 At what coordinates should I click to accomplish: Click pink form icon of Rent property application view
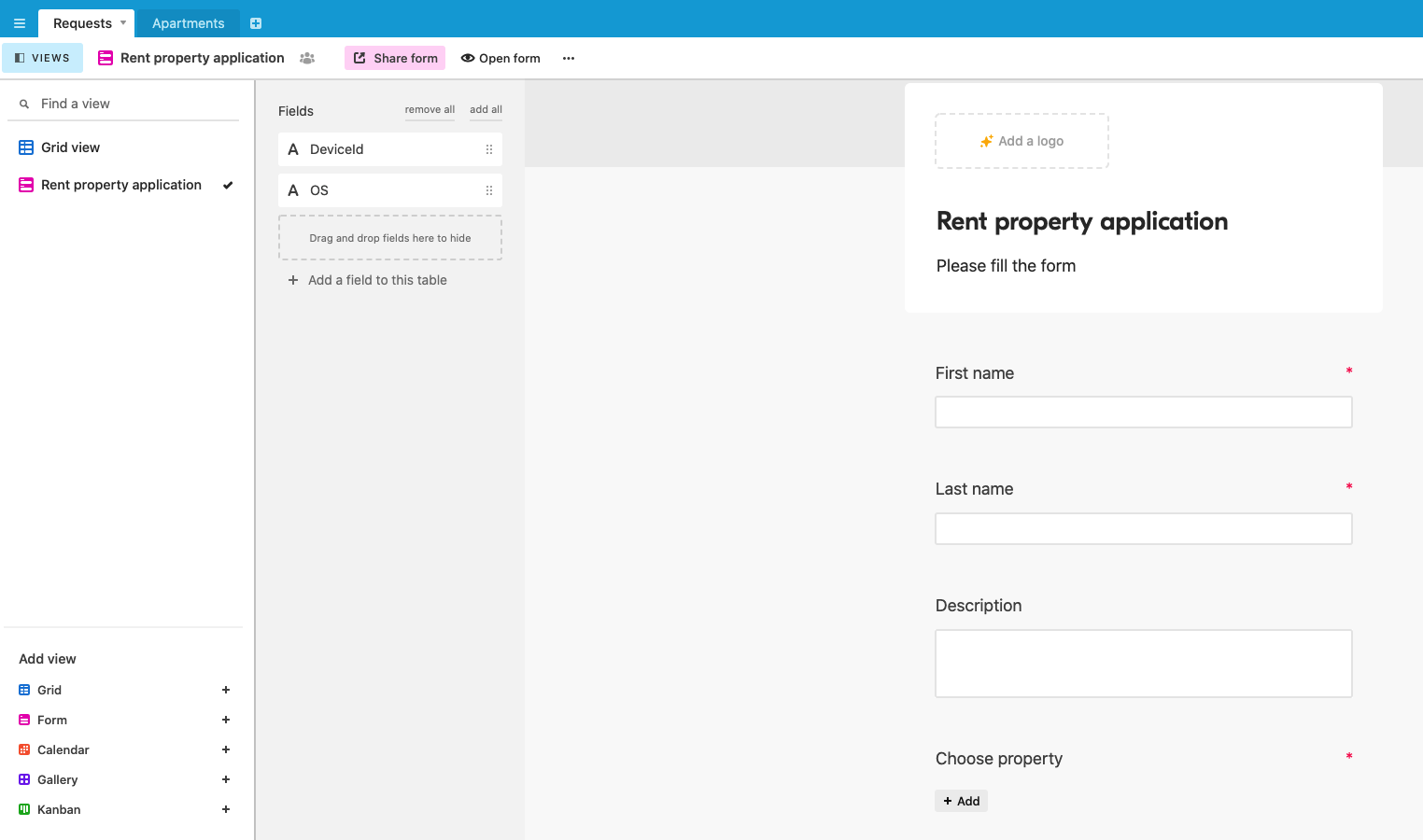pos(26,185)
